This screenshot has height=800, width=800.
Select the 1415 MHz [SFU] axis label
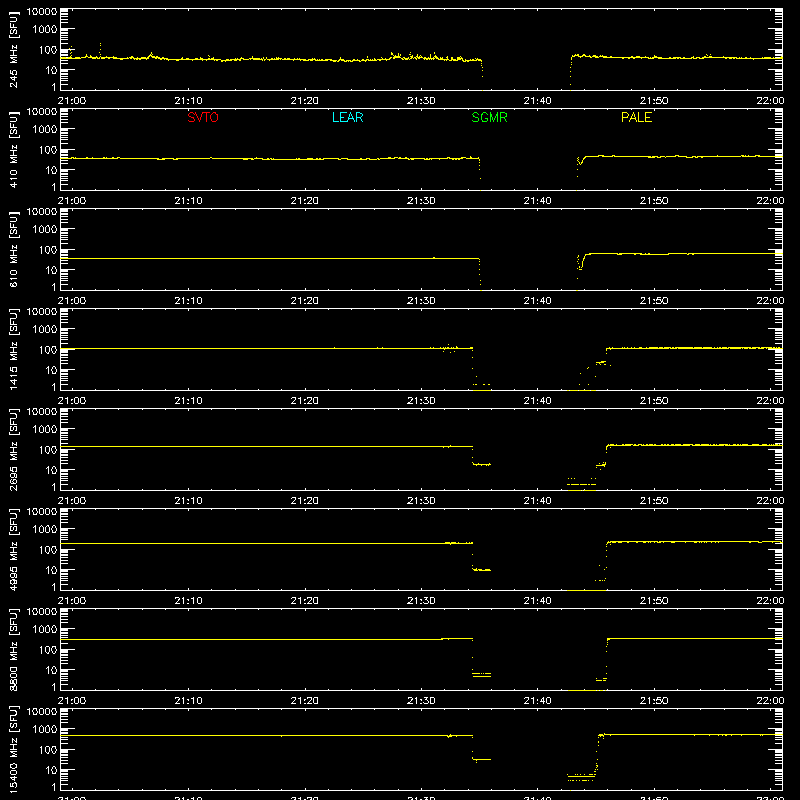tap(14, 349)
